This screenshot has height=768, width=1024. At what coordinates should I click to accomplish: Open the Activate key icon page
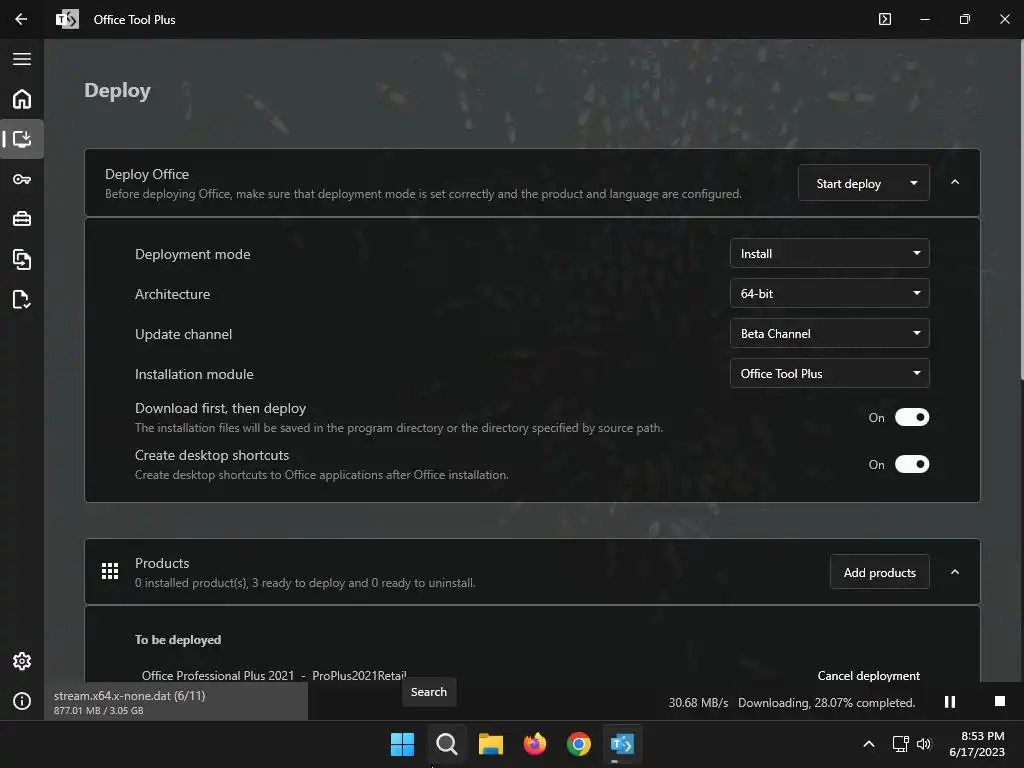22,179
